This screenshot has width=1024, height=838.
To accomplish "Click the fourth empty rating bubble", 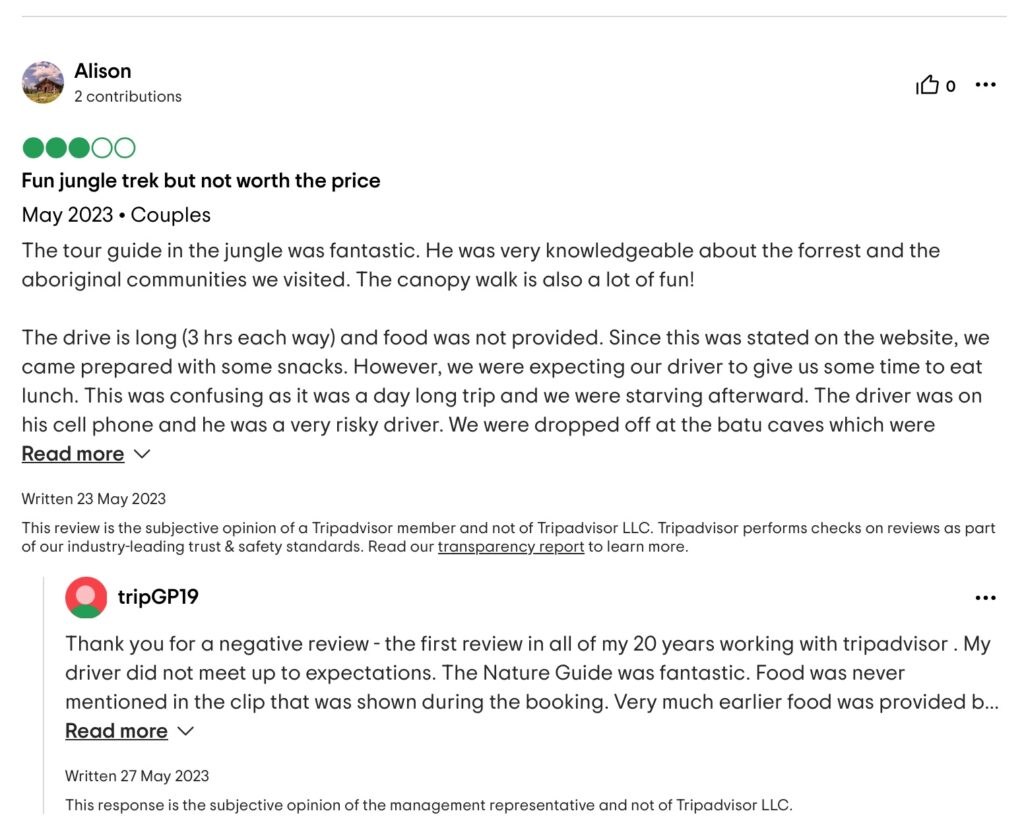I will tap(102, 148).
